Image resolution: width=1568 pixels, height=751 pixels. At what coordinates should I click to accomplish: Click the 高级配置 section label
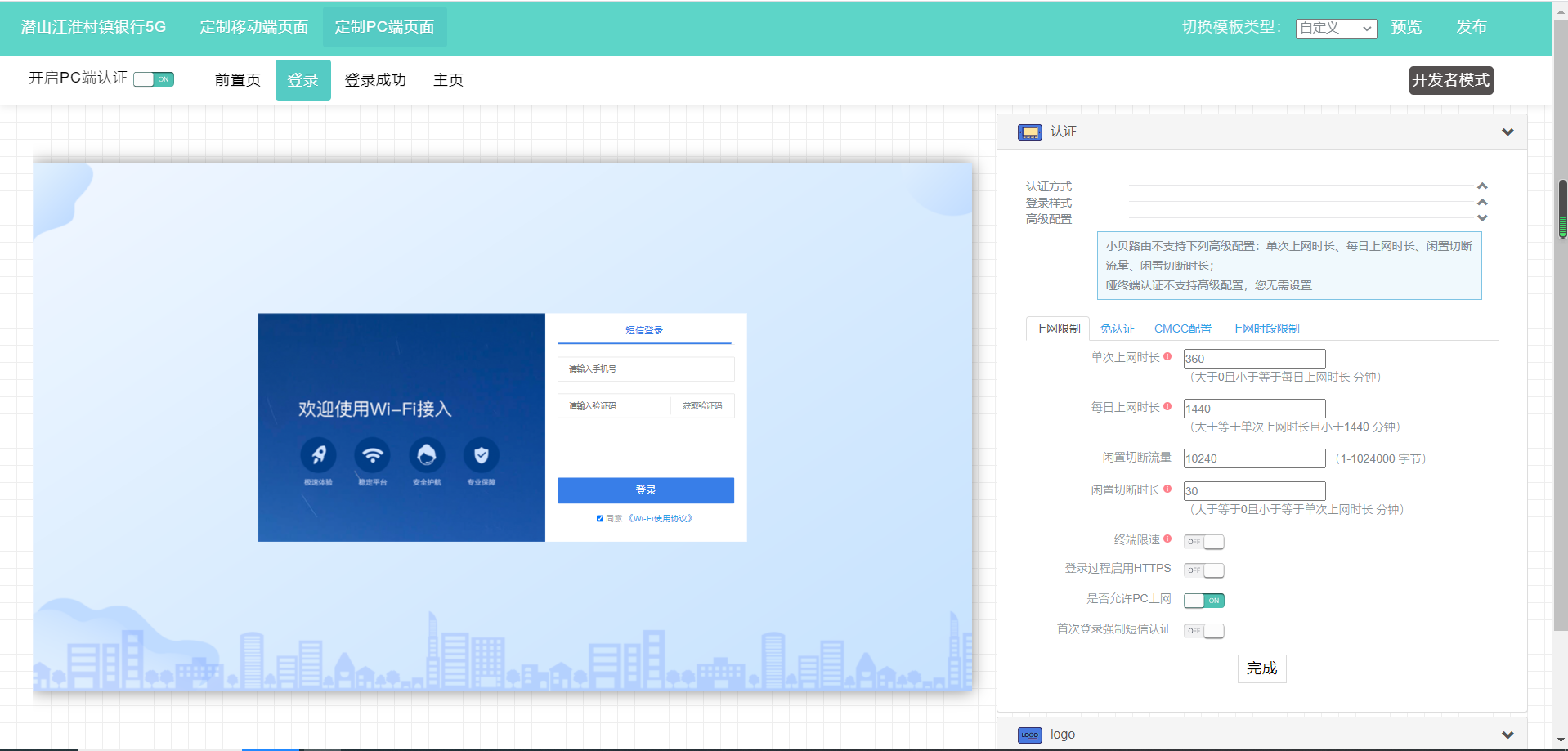point(1049,219)
